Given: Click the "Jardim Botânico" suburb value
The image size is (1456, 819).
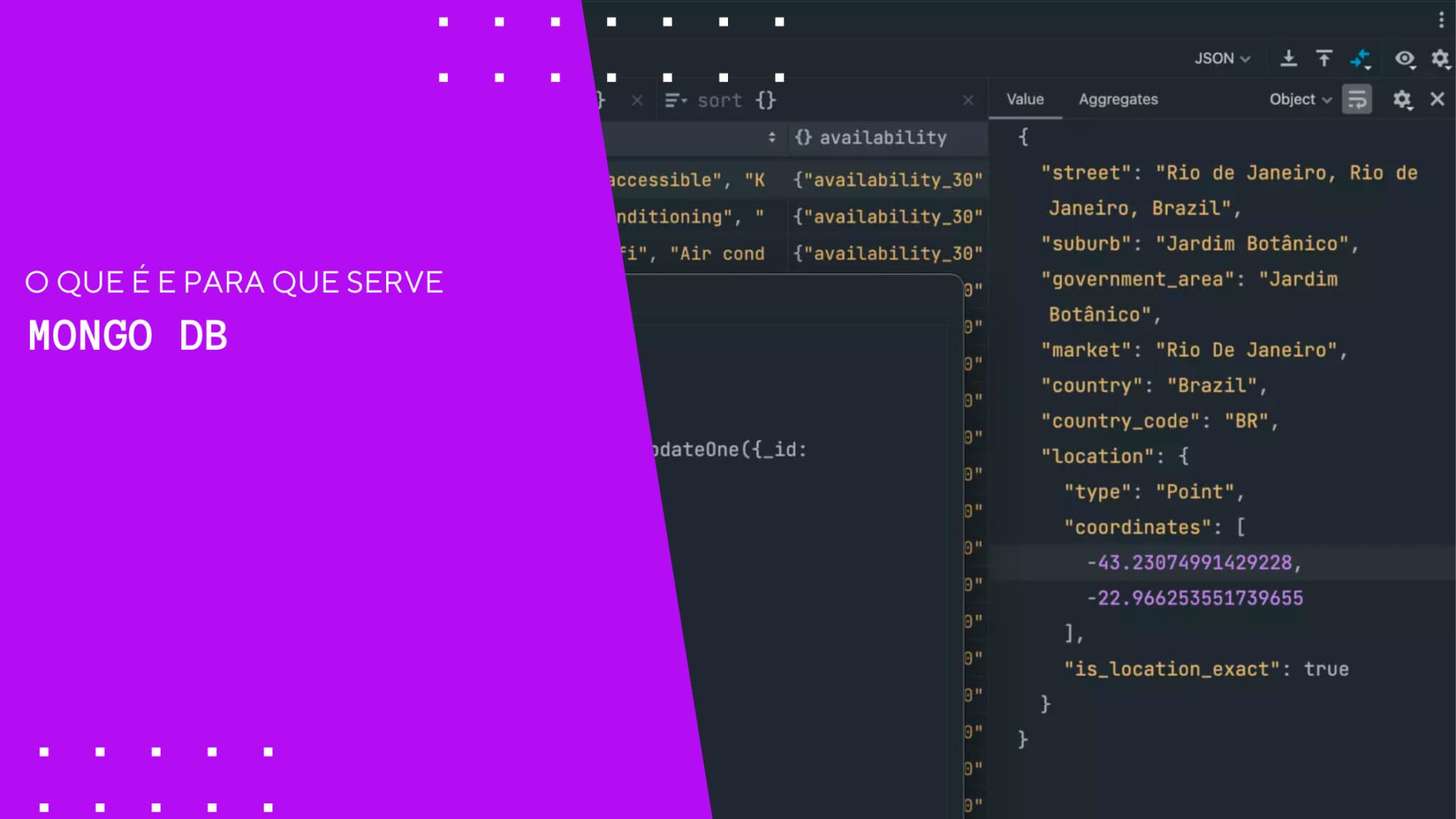Looking at the screenshot, I should coord(1252,244).
